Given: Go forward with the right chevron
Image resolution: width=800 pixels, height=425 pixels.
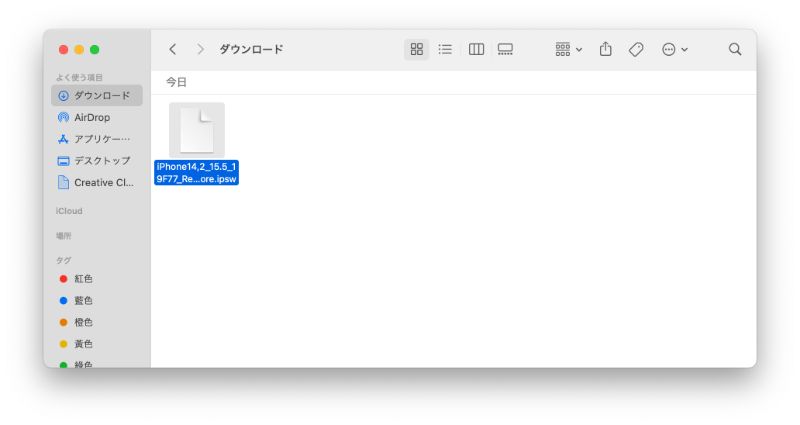Looking at the screenshot, I should [200, 49].
